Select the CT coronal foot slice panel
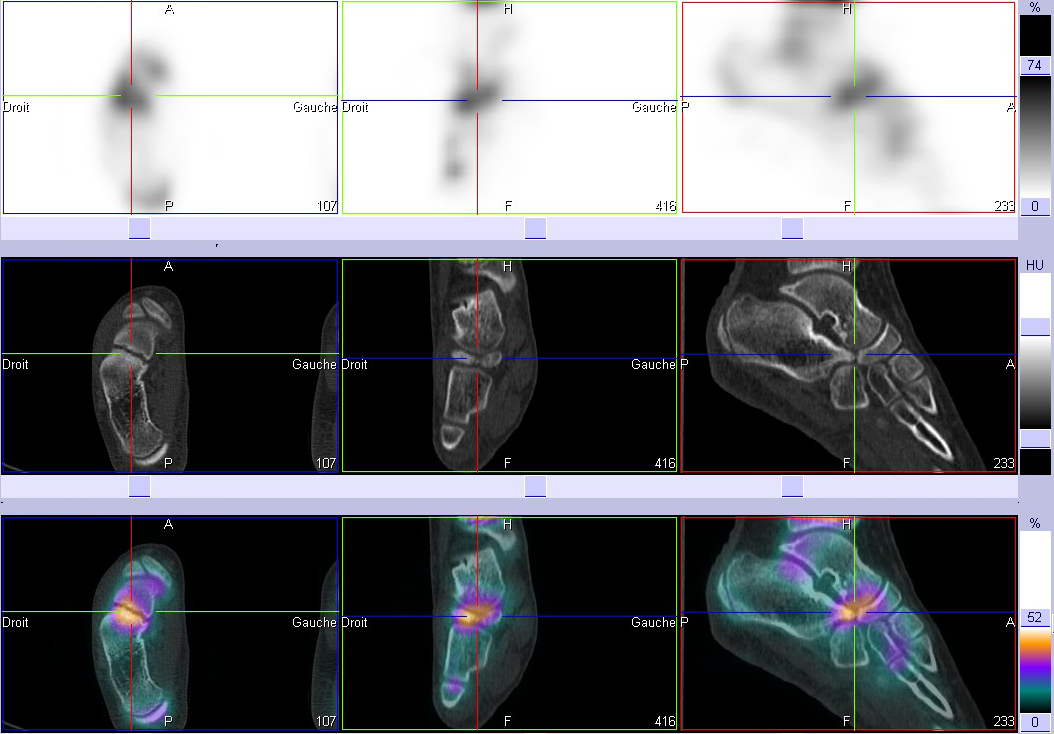 point(510,365)
